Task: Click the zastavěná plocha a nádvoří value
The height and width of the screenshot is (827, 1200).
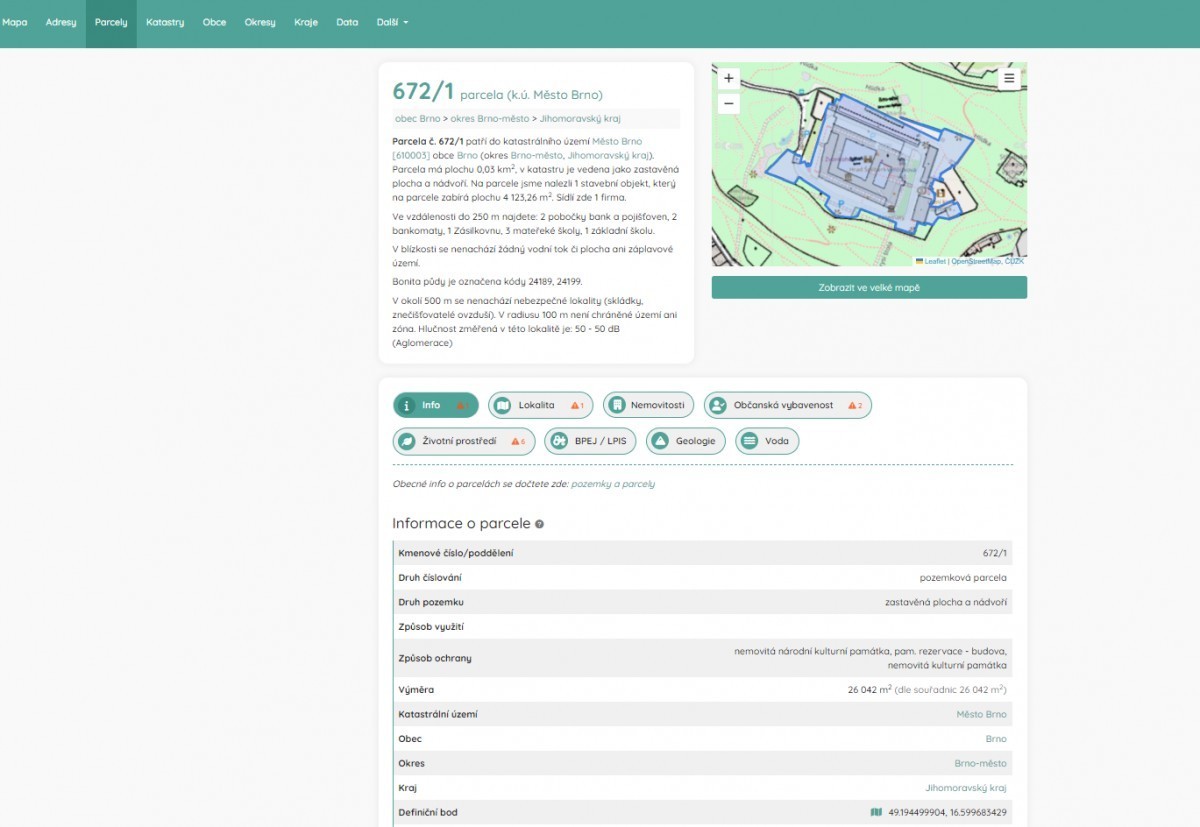Action: (946, 602)
